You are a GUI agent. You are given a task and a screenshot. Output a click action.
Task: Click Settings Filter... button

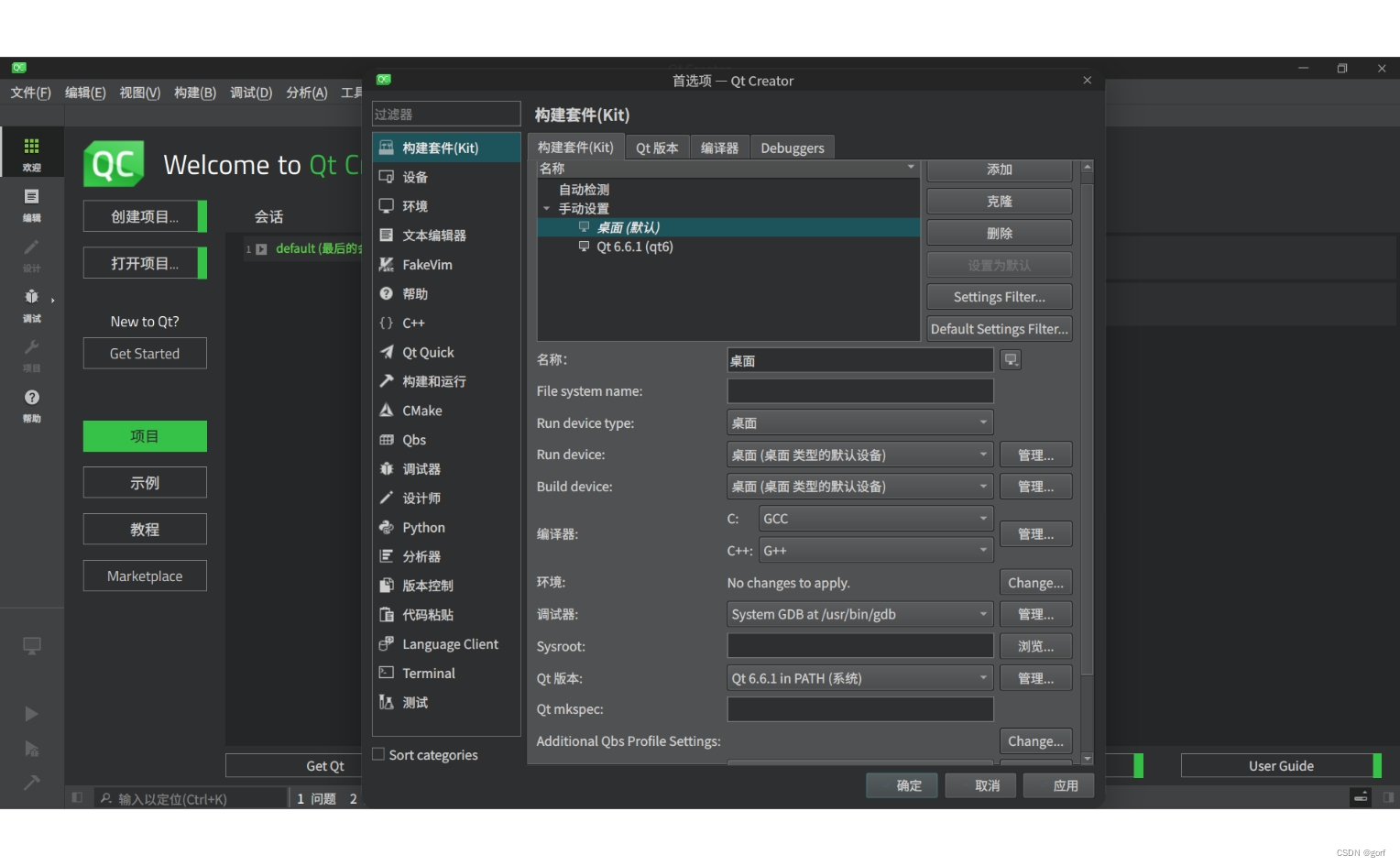pos(999,297)
